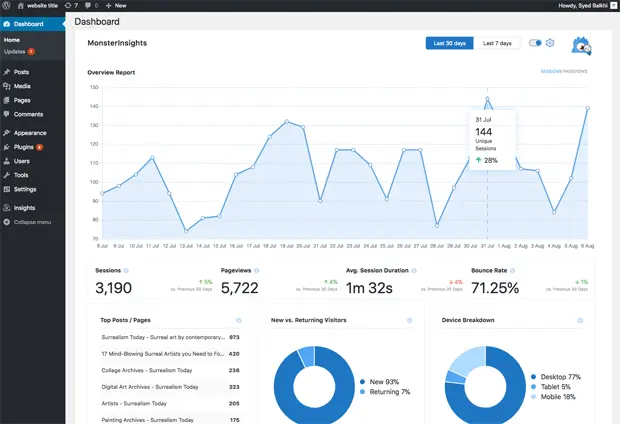Image resolution: width=620 pixels, height=424 pixels.
Task: Click the WordPress logo in admin bar
Action: tap(7, 5)
